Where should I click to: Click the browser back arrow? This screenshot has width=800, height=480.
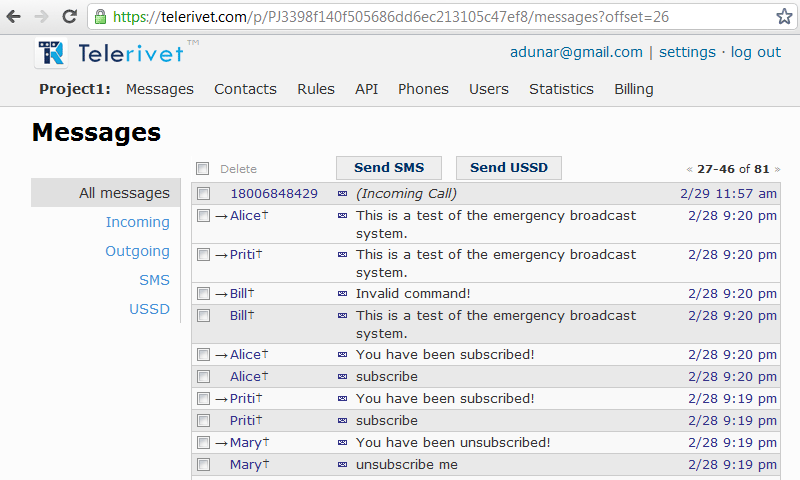click(x=13, y=17)
